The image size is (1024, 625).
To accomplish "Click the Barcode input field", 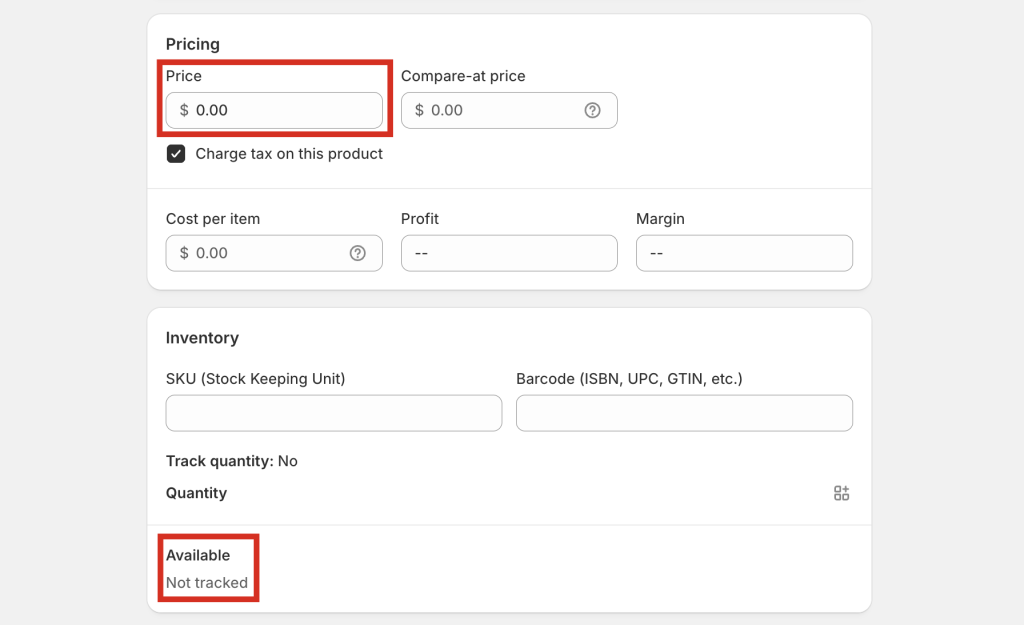I will pyautogui.click(x=684, y=413).
